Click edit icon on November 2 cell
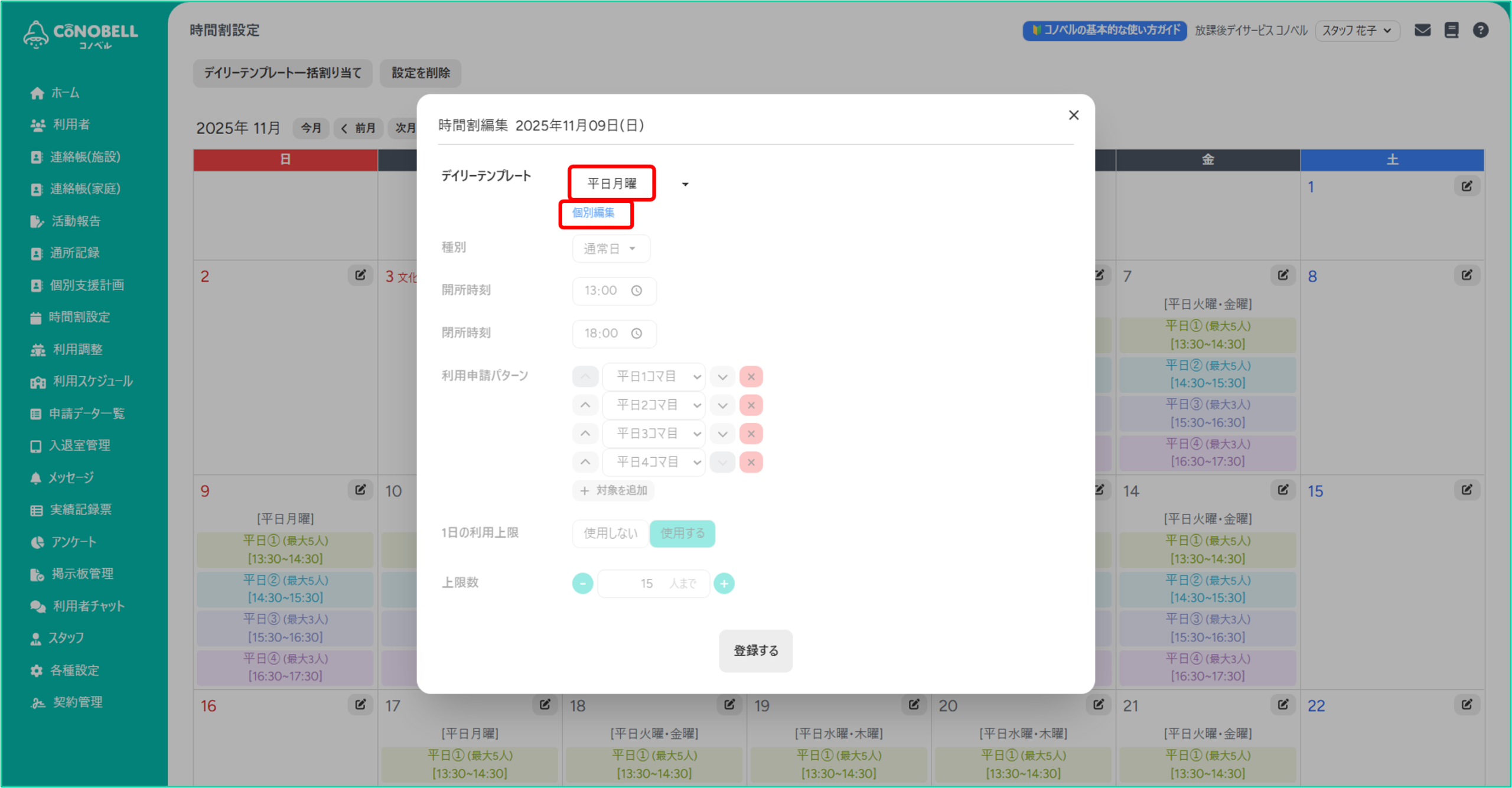The height and width of the screenshot is (788, 1512). (x=360, y=275)
